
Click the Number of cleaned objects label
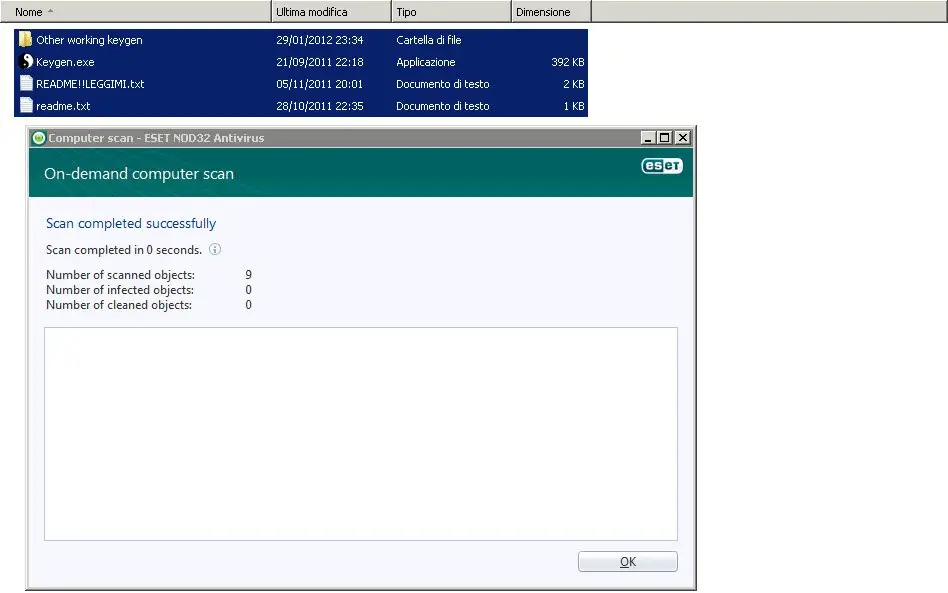point(119,305)
